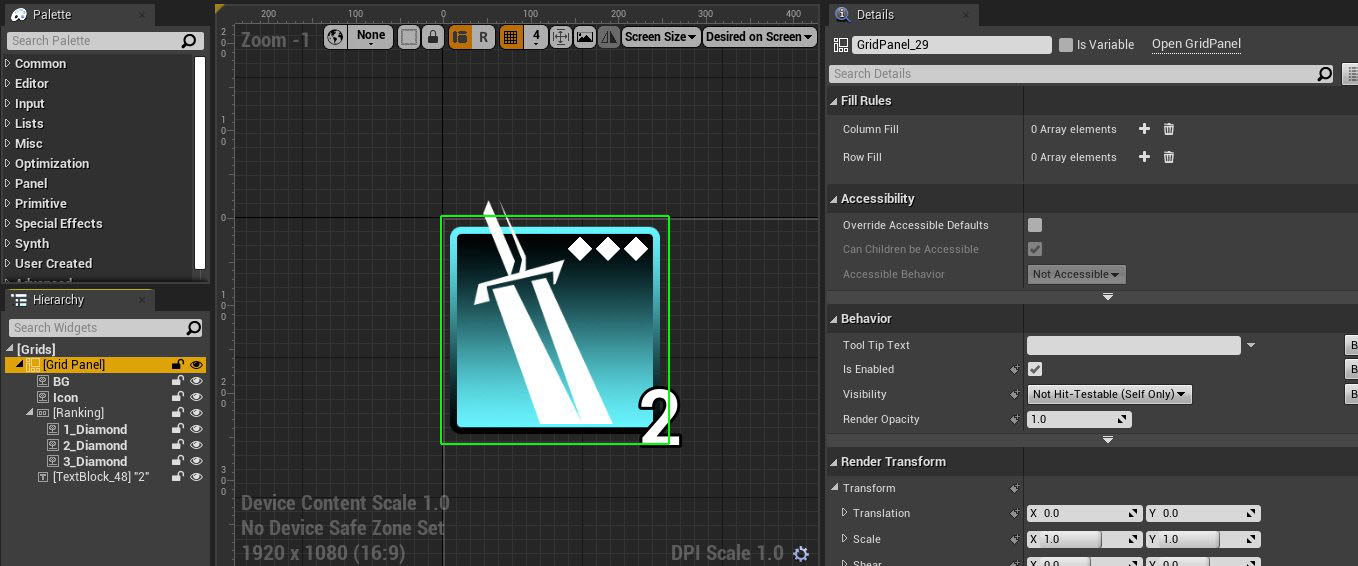The height and width of the screenshot is (566, 1358).
Task: Select the Details tab
Action: pyautogui.click(x=875, y=15)
